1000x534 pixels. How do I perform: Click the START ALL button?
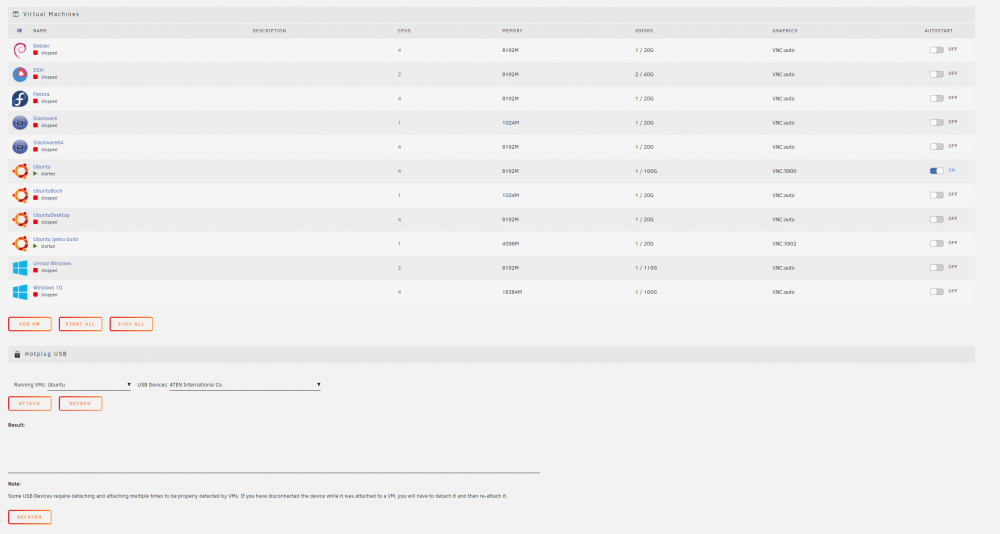80,324
